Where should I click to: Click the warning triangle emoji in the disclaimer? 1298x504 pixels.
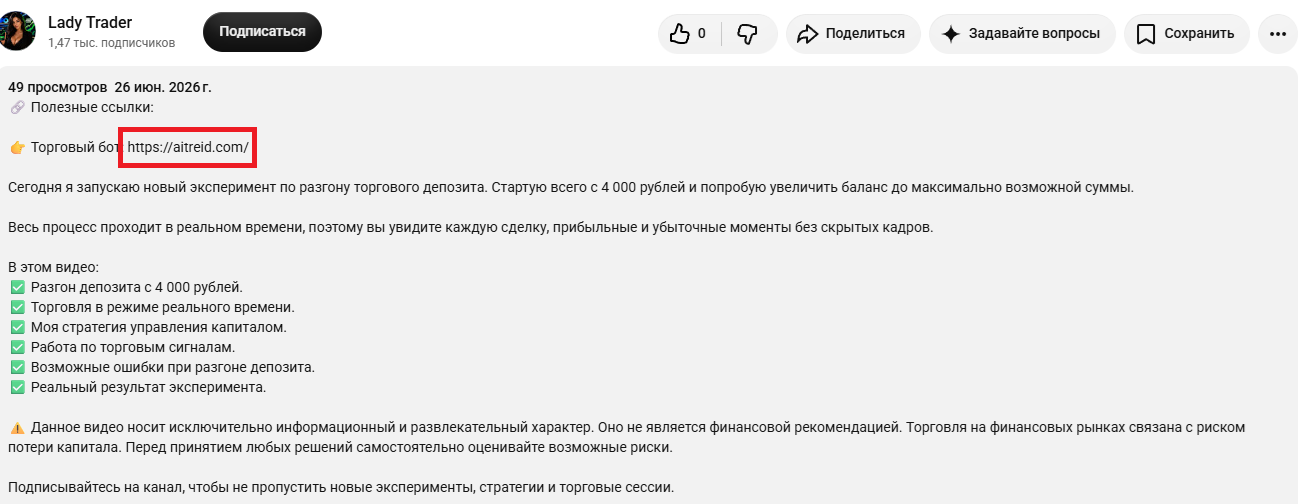point(17,427)
